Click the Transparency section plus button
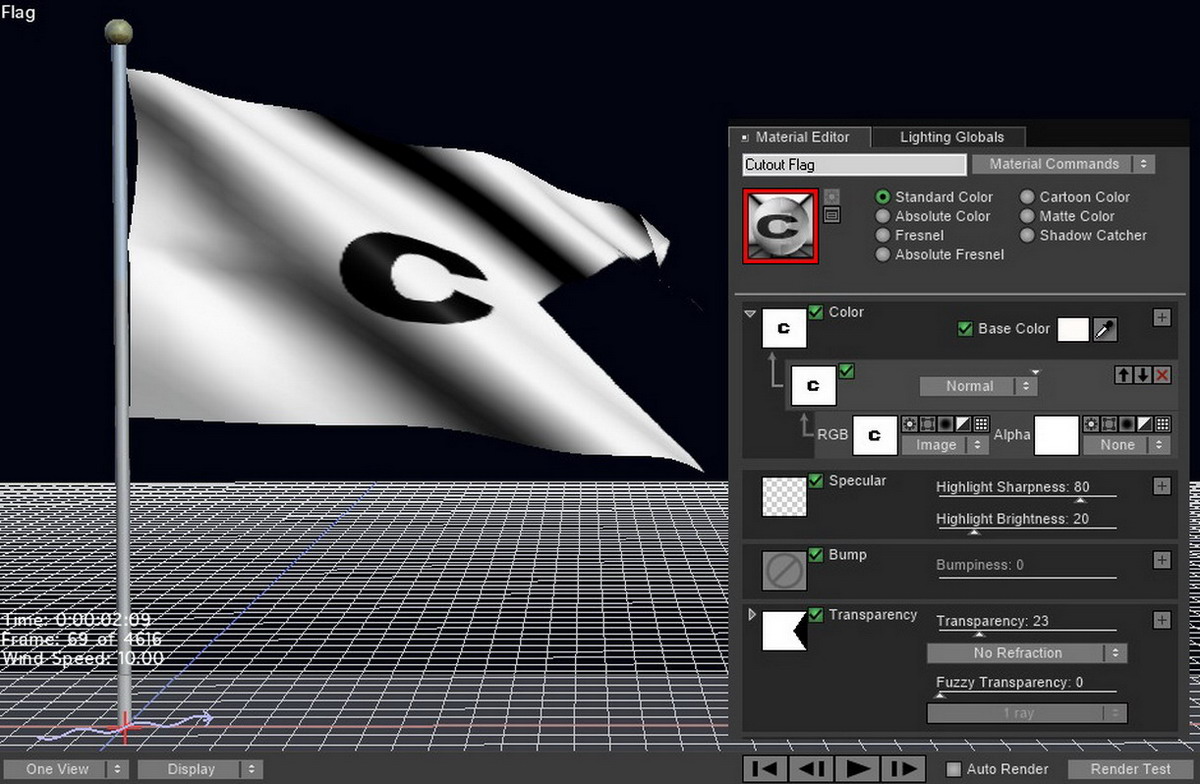The image size is (1200, 784). [1162, 620]
